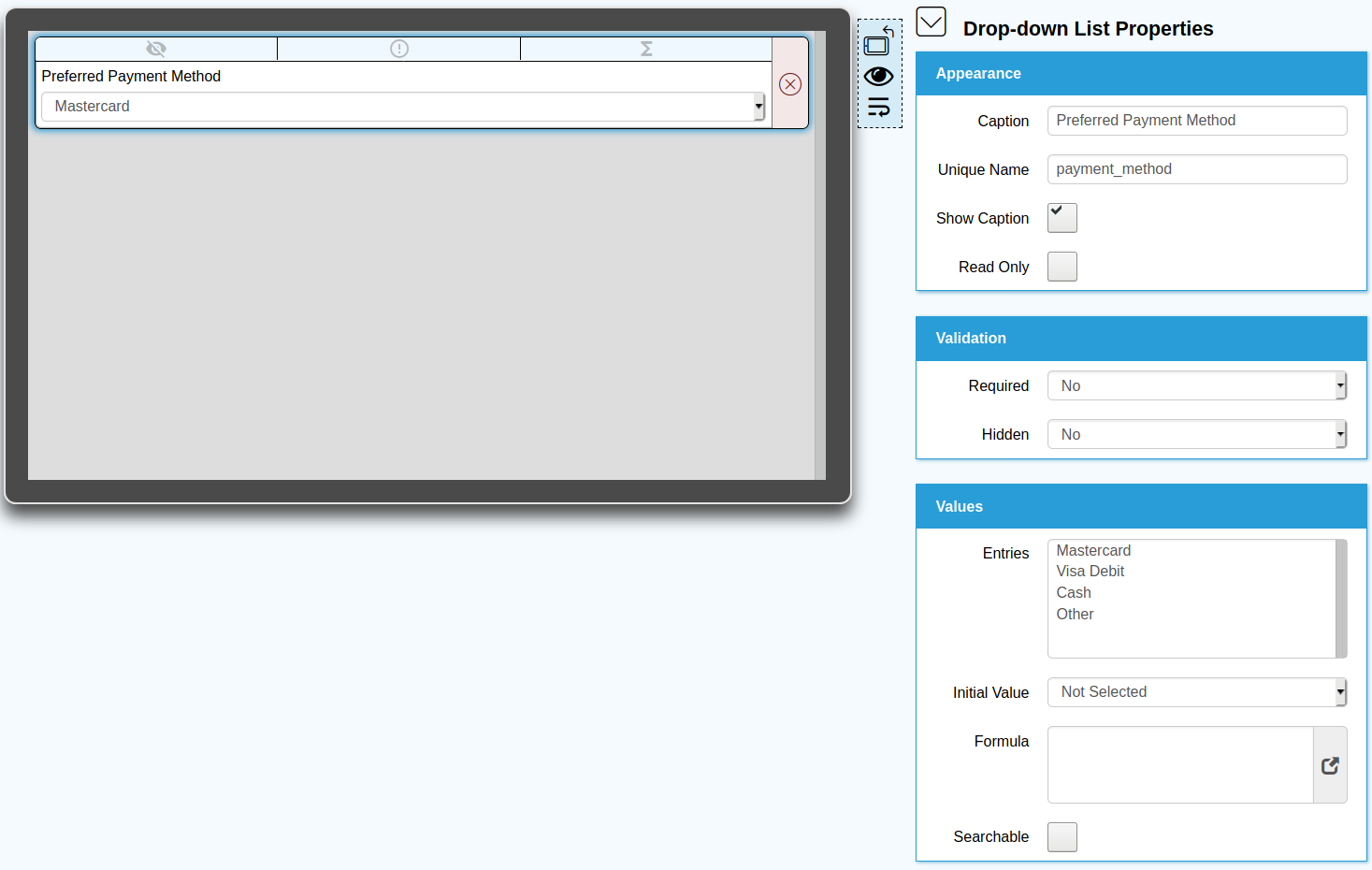1372x870 pixels.
Task: Enable the Searchable checkbox
Action: click(1061, 837)
